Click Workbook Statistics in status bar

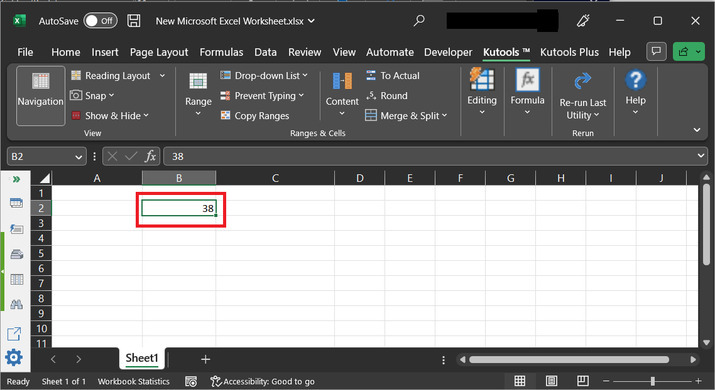click(133, 381)
